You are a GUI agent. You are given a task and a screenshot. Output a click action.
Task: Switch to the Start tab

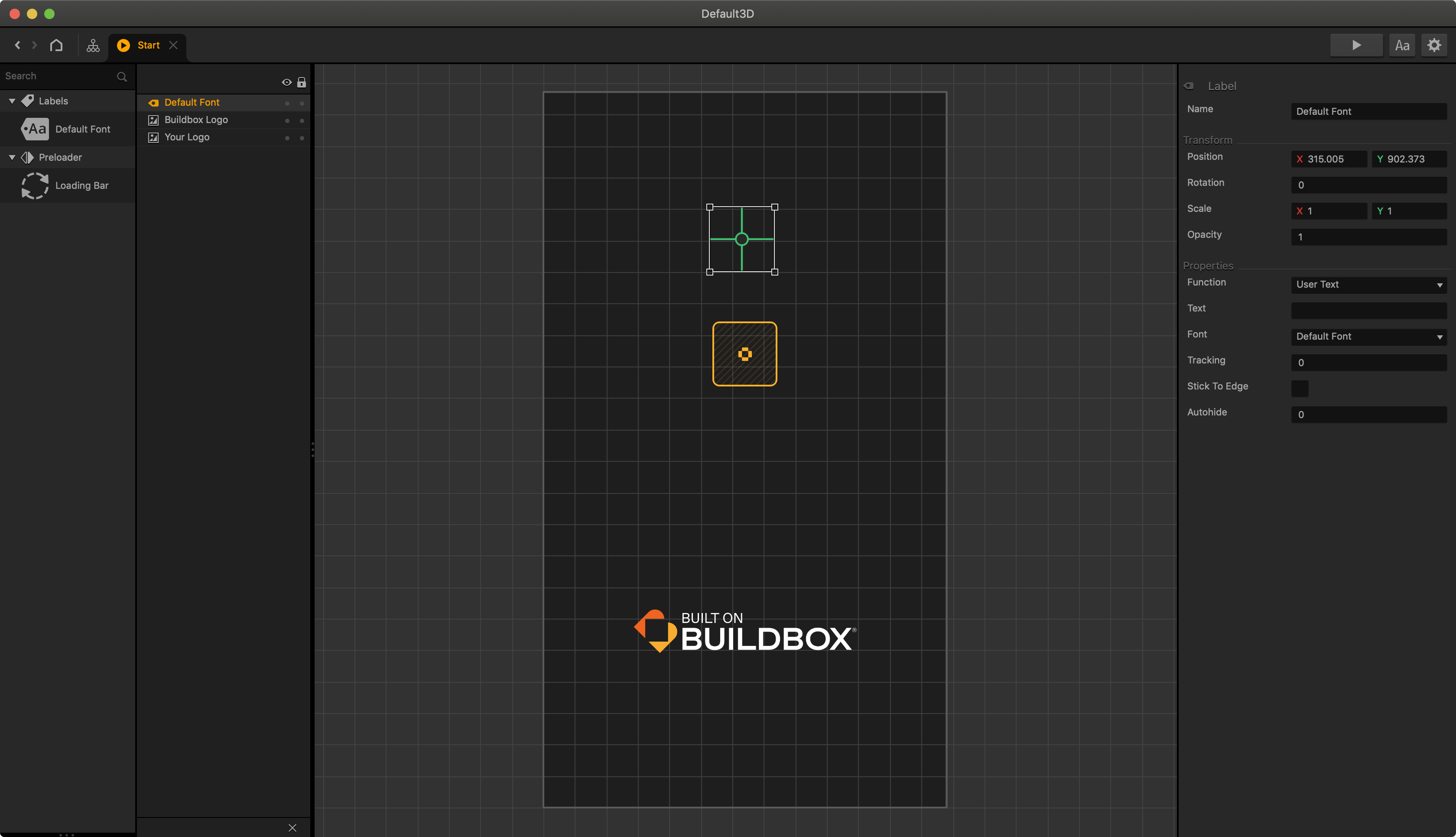pyautogui.click(x=148, y=45)
